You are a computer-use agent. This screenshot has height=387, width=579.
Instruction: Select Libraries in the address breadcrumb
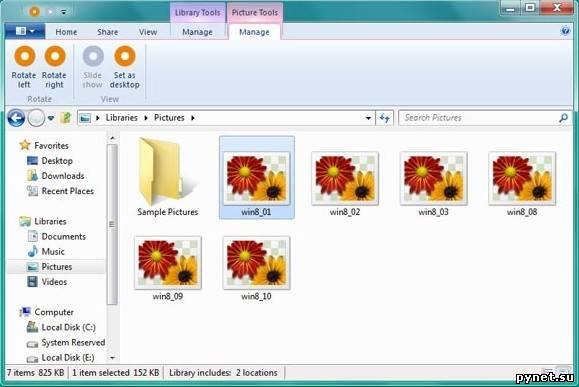[121, 118]
